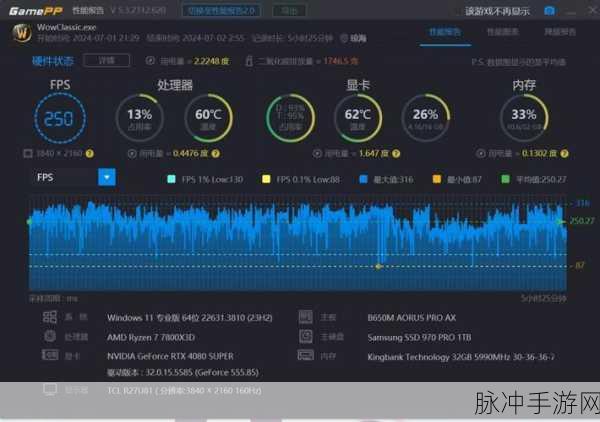Viewport: 600px width, 422px height.
Task: Click the Windows system icon in hardware list
Action: [x=50, y=317]
